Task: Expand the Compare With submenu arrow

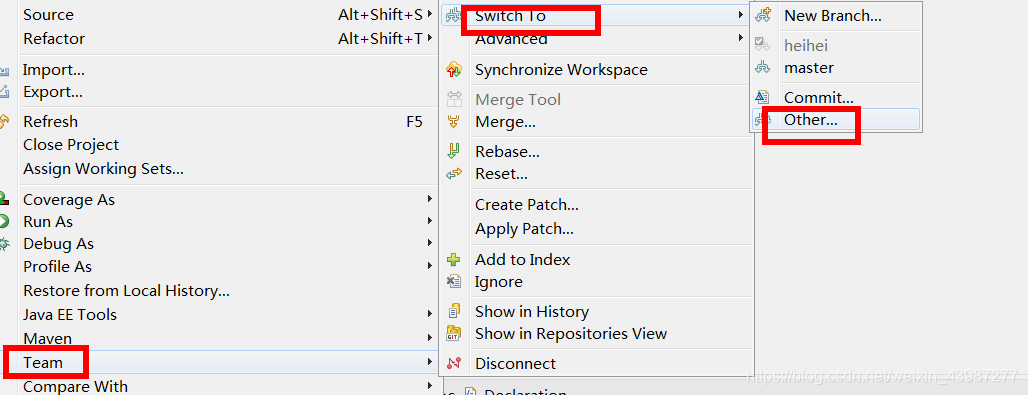Action: point(429,385)
